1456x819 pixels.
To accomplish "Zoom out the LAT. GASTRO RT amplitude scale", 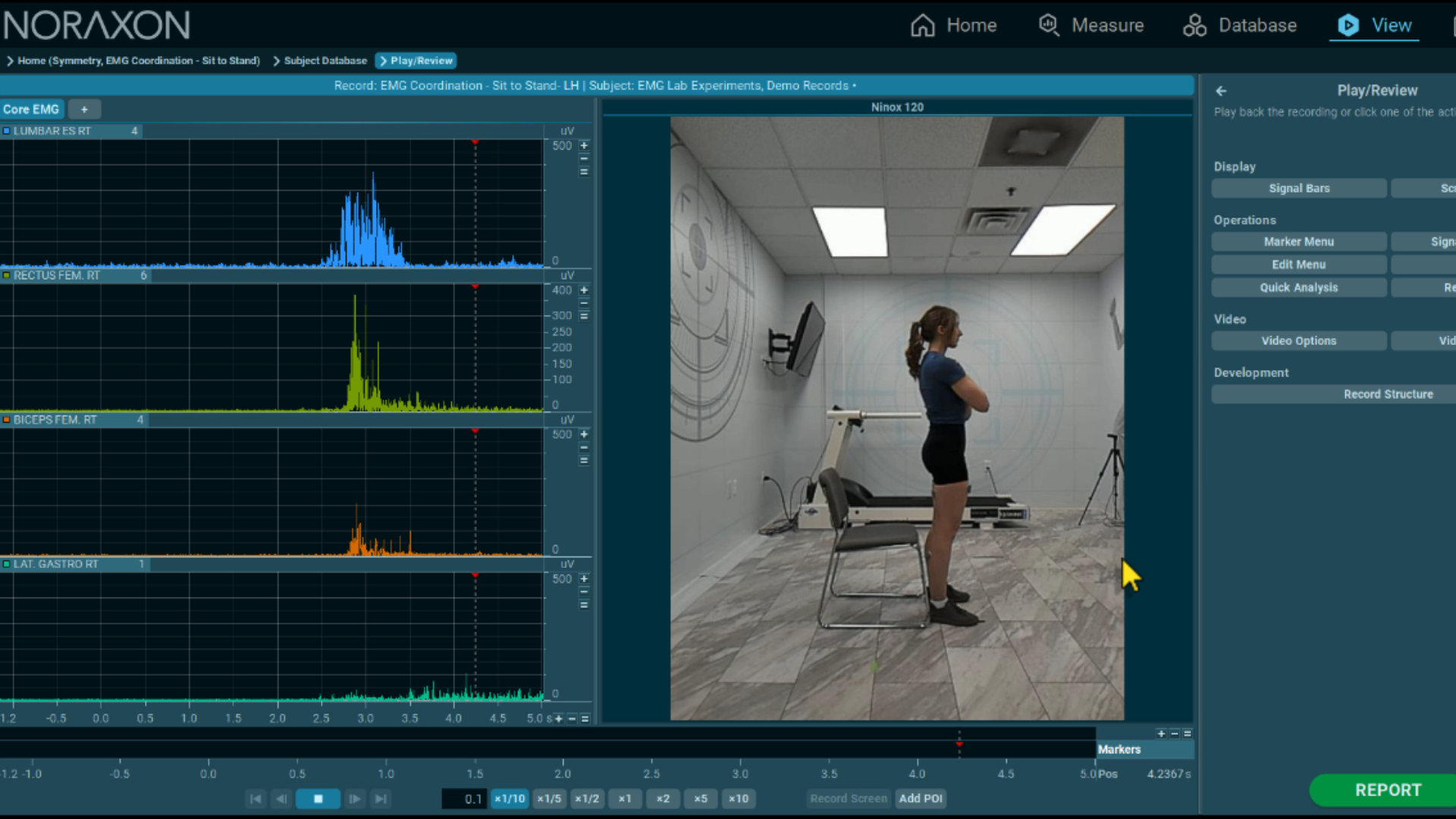I will point(584,592).
